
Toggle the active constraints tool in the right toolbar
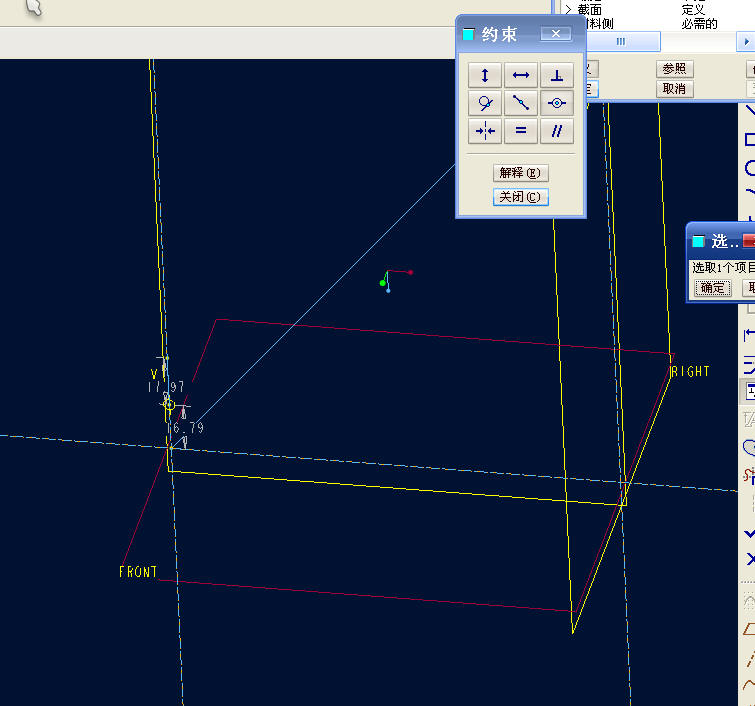click(x=749, y=392)
